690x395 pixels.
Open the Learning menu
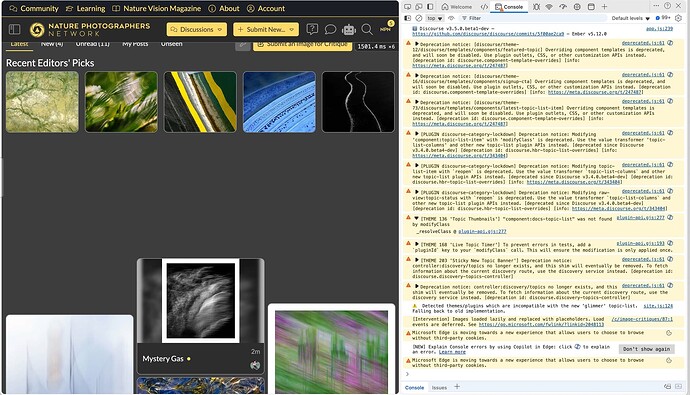click(x=85, y=8)
